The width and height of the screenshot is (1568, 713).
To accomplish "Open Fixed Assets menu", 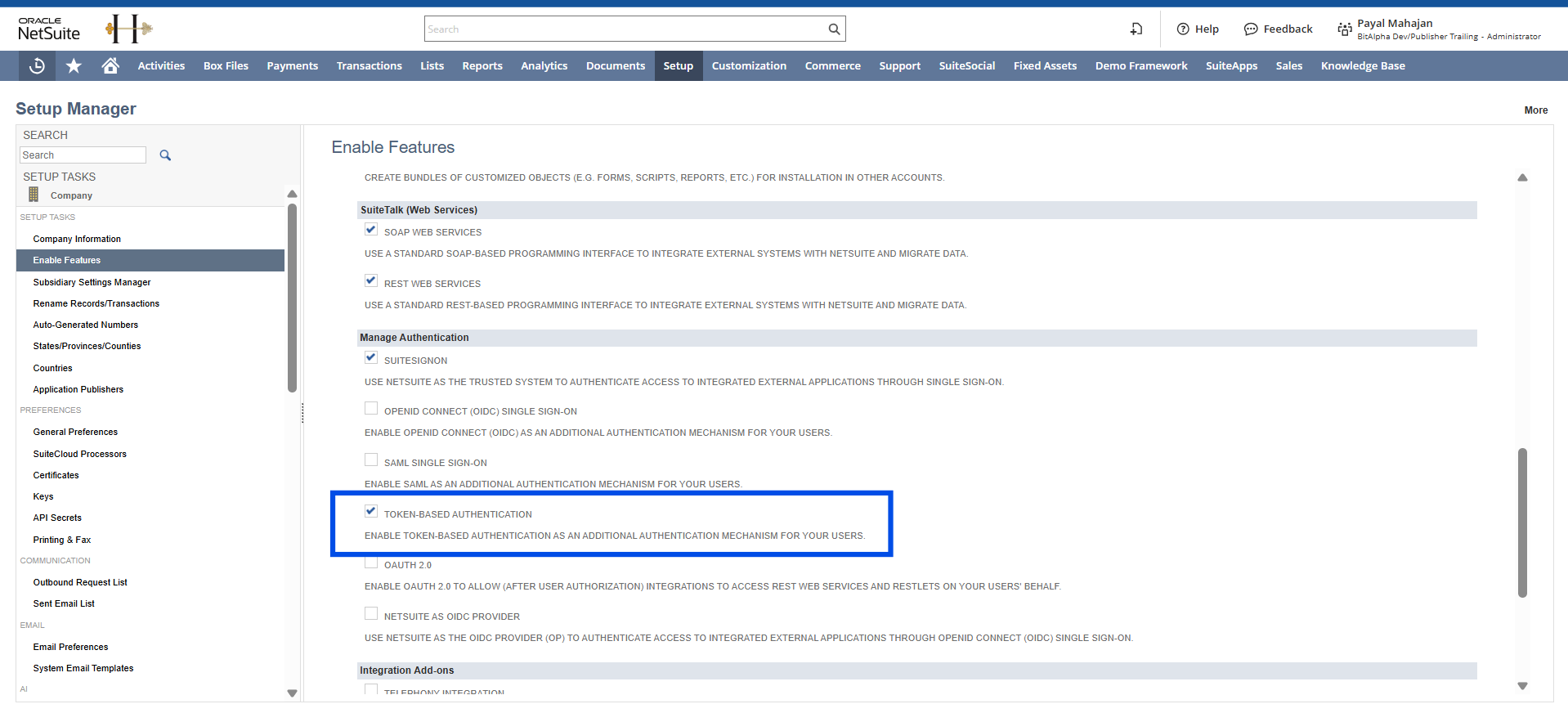I will pyautogui.click(x=1045, y=66).
